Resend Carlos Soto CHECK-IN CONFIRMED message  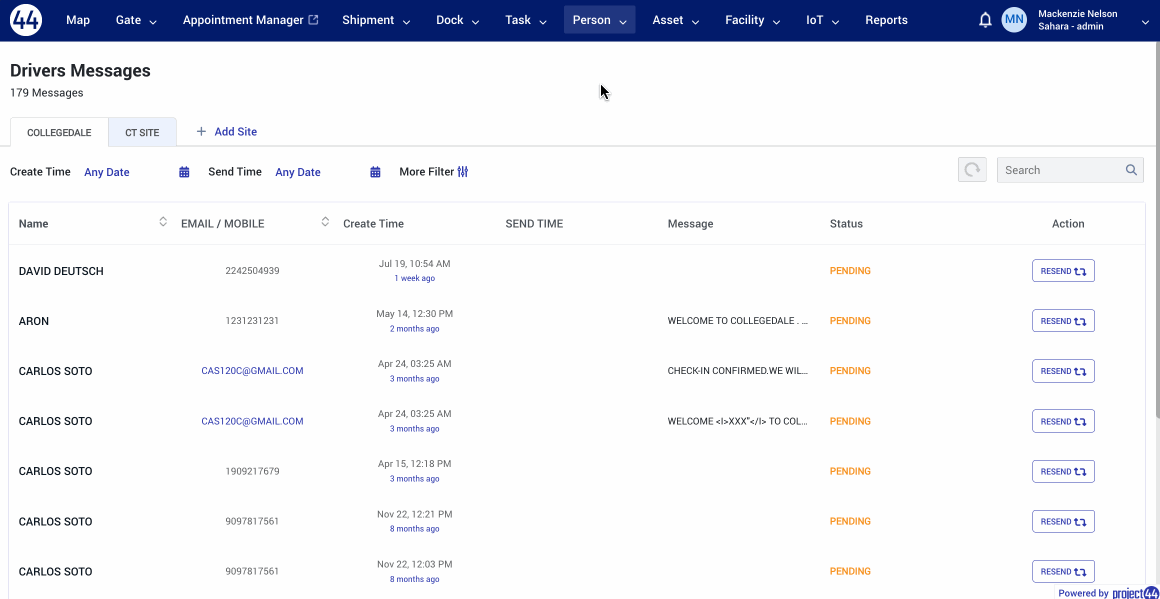[x=1063, y=371]
